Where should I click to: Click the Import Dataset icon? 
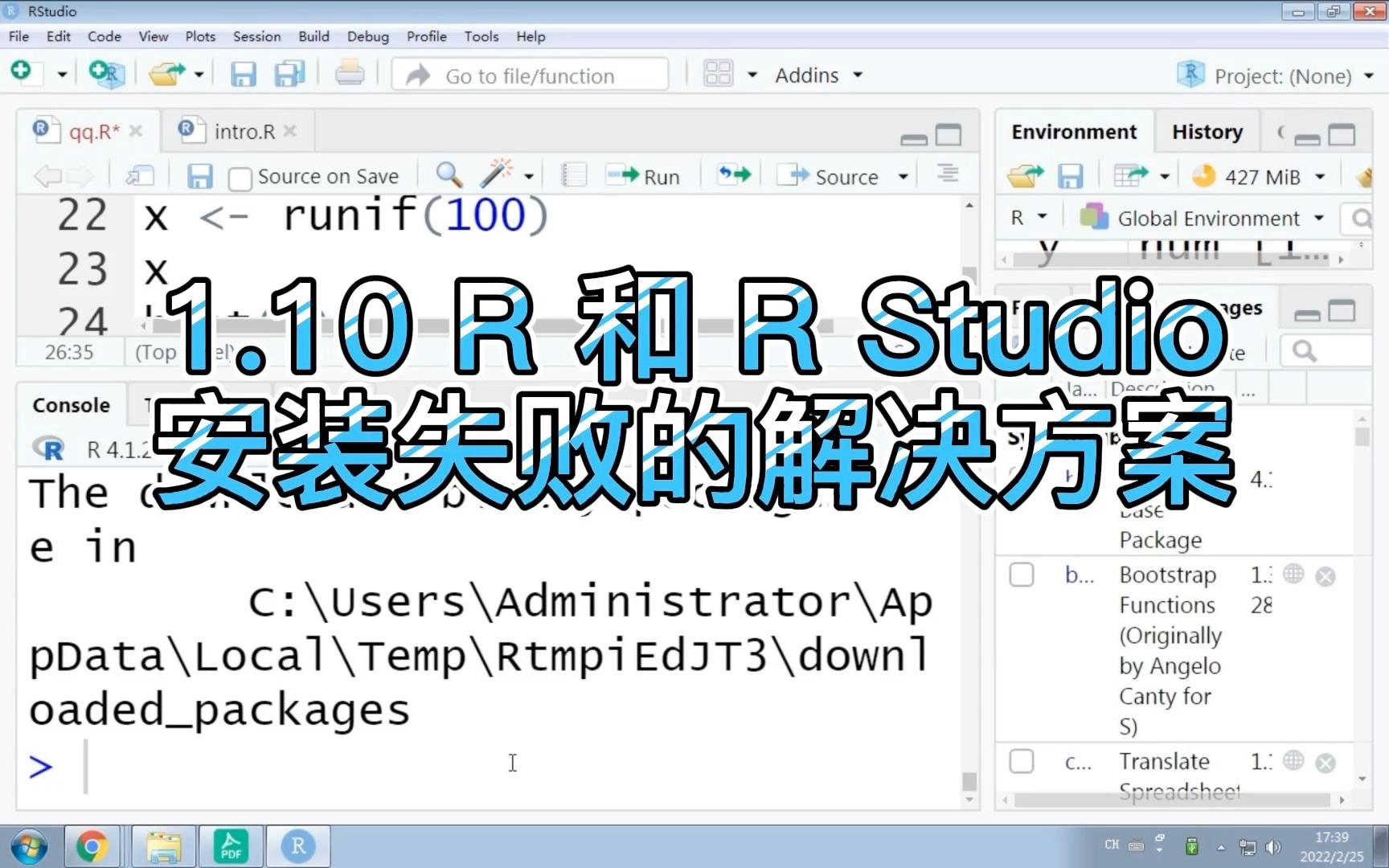click(1131, 175)
